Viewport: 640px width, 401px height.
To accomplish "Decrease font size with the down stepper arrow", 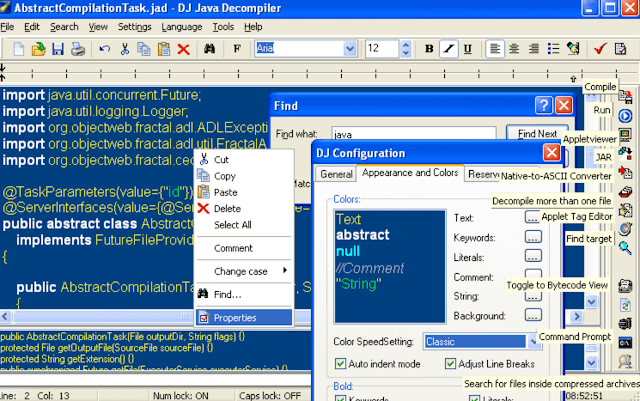I will 405,53.
